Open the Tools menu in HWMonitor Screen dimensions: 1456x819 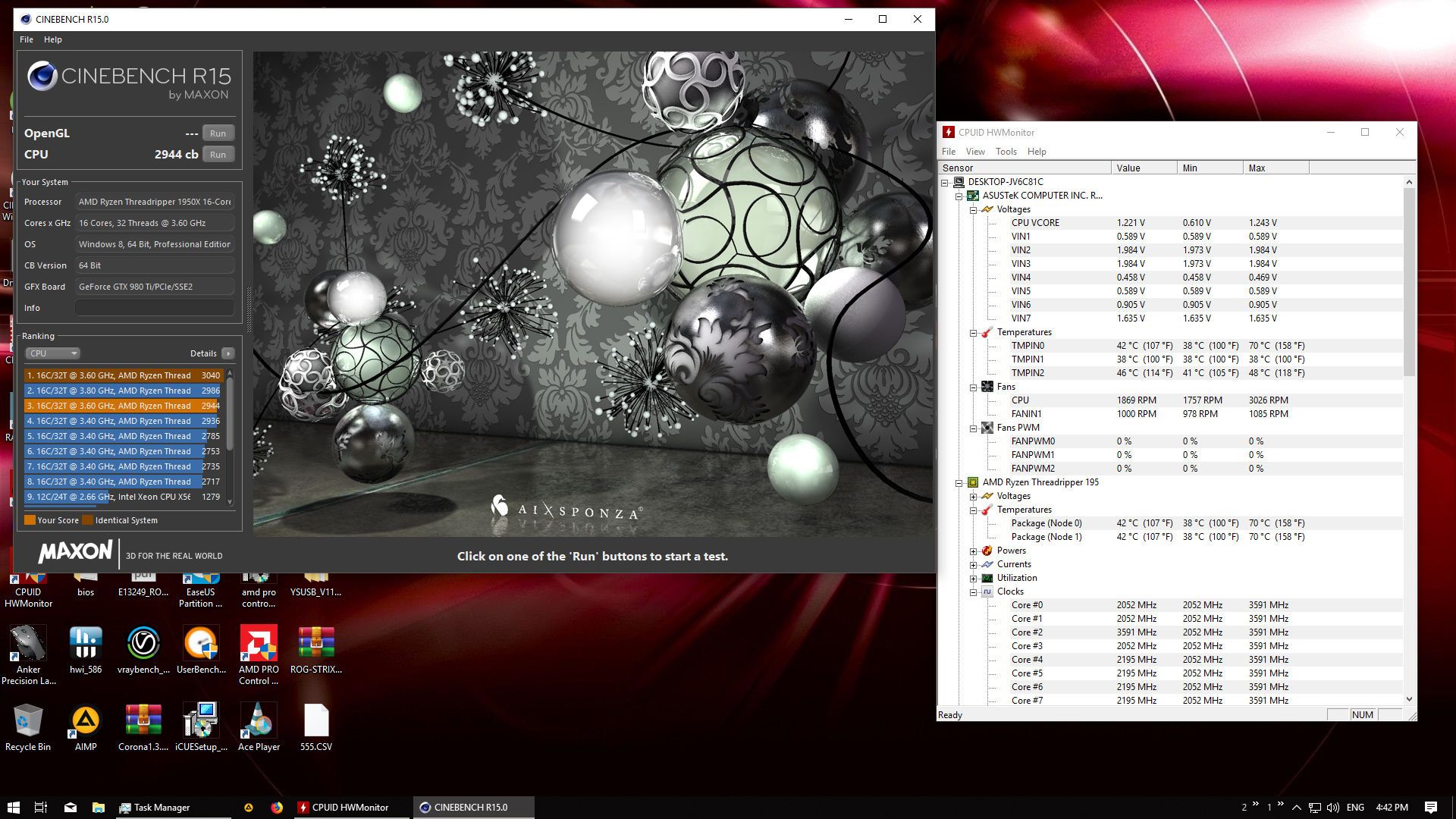pyautogui.click(x=1006, y=152)
